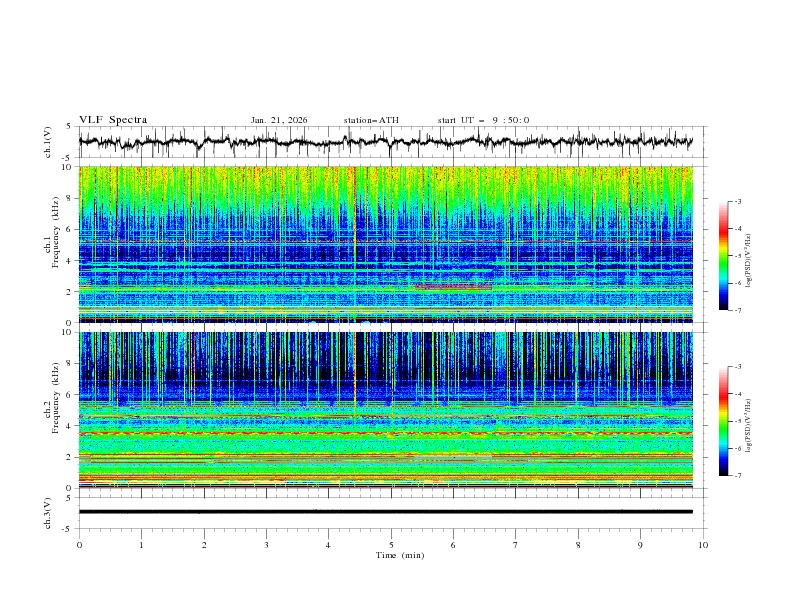This screenshot has width=792, height=612.
Task: Click time axis tick label "7"
Action: tap(516, 545)
